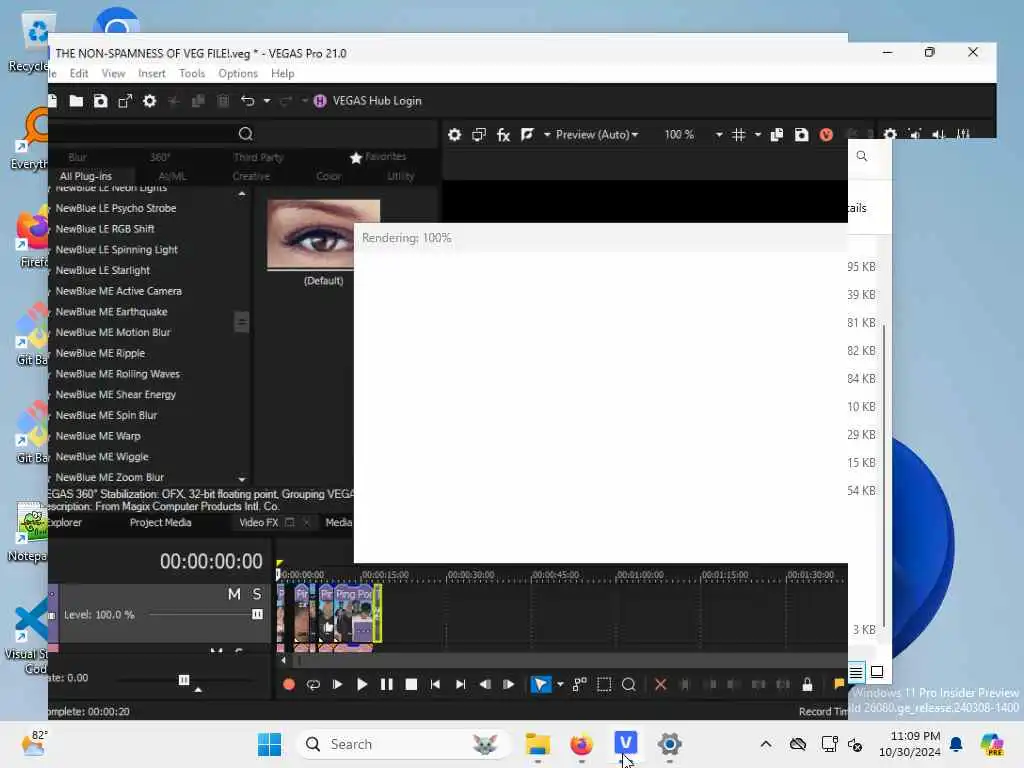Click the Open folder toolbar icon

point(76,101)
